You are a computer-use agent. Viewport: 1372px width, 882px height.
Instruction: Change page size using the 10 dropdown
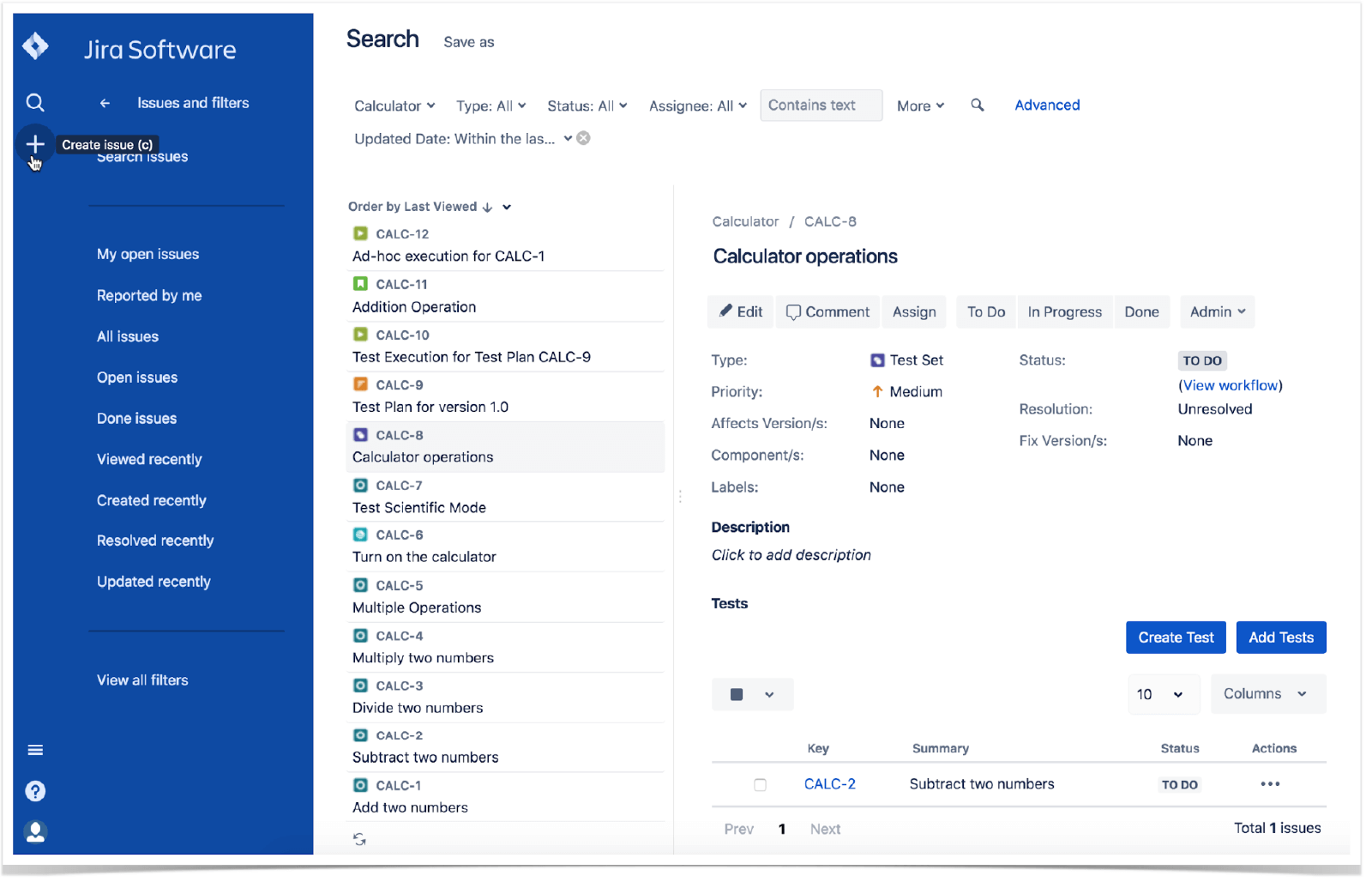[x=1163, y=693]
